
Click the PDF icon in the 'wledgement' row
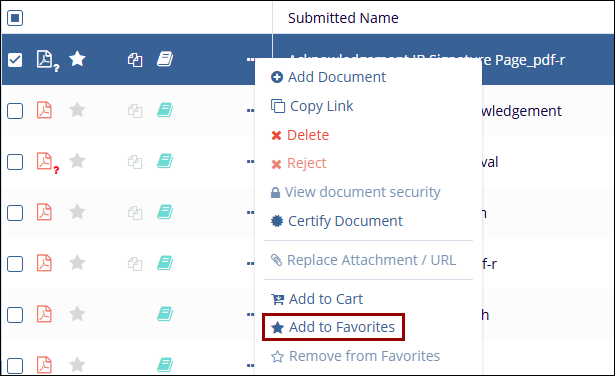click(x=44, y=110)
